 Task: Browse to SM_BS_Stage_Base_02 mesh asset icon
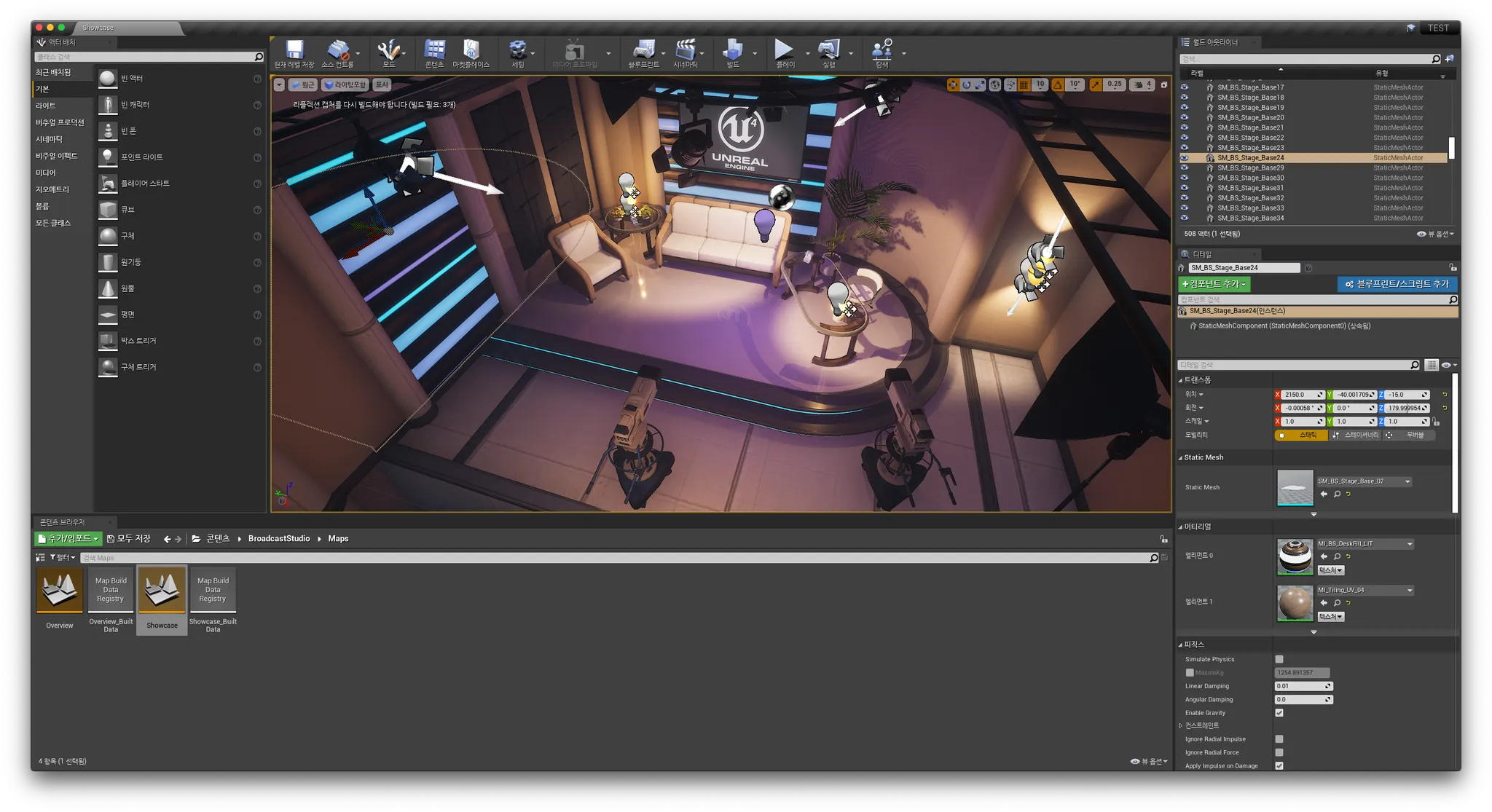point(1337,494)
